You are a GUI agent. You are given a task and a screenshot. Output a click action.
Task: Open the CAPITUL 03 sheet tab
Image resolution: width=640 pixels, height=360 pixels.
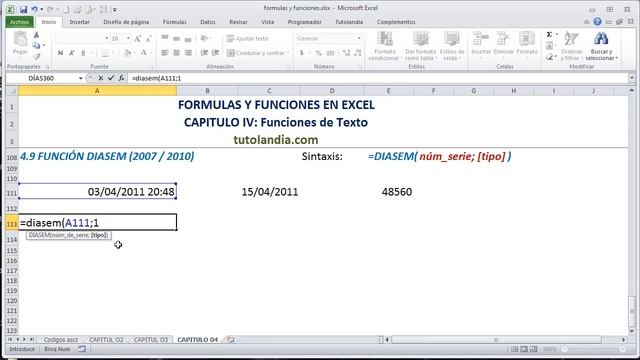pyautogui.click(x=151, y=340)
